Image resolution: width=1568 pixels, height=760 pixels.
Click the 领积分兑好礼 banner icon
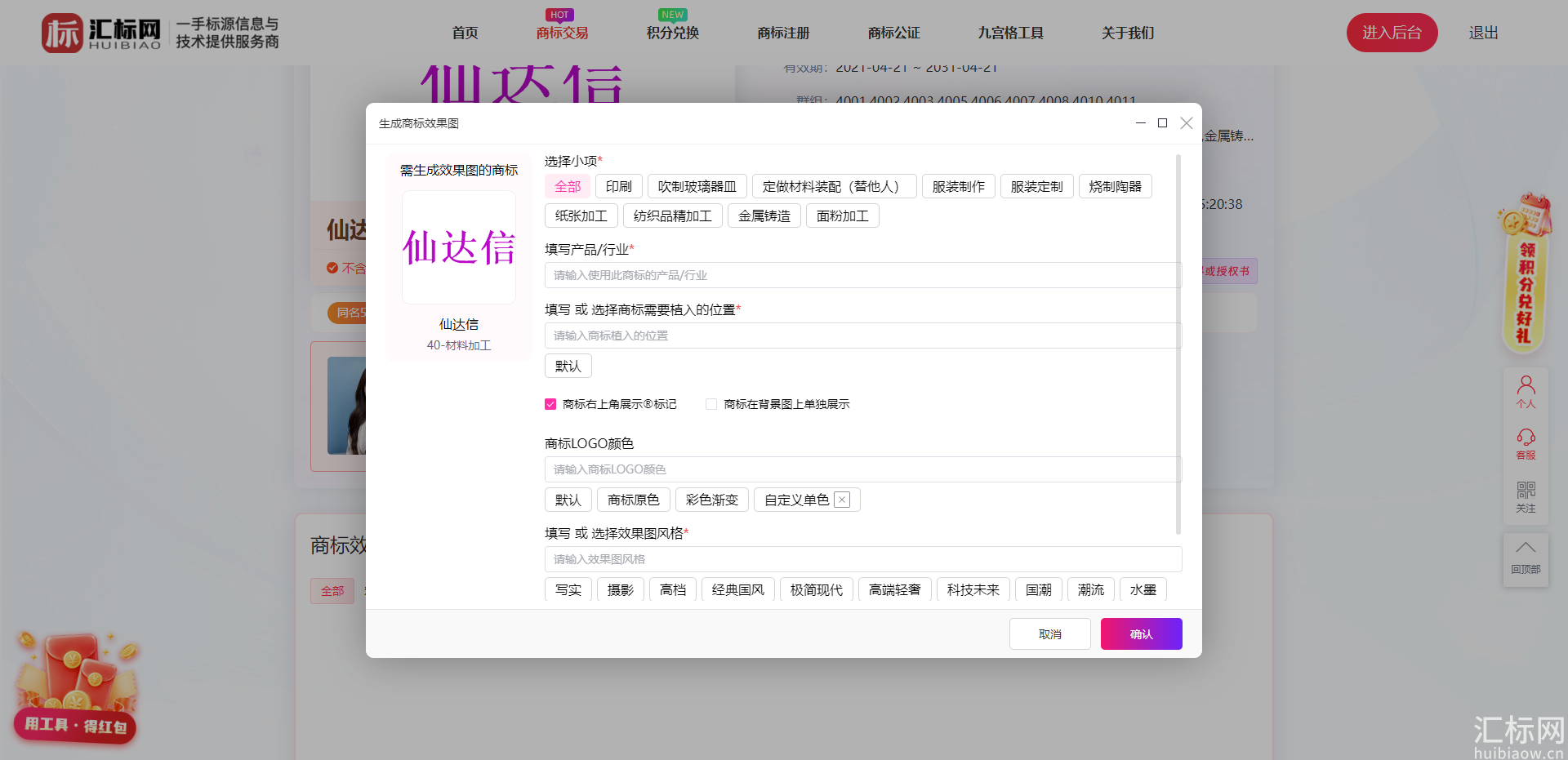click(1524, 273)
